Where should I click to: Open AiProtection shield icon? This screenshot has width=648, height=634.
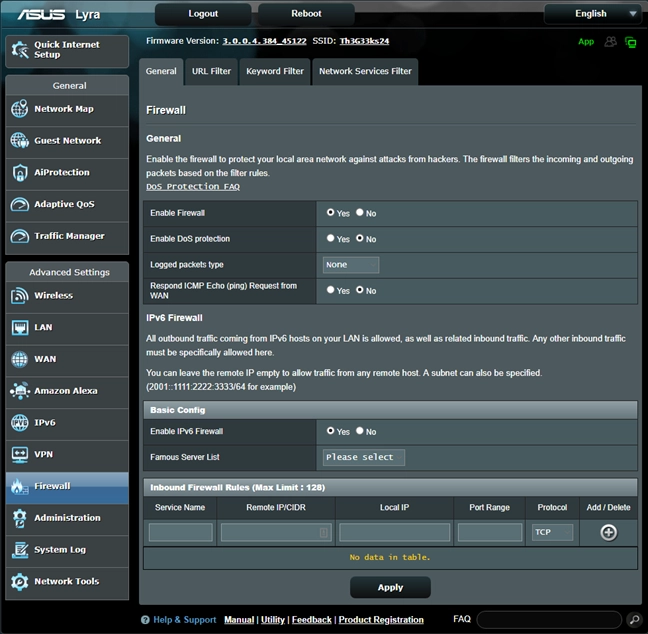click(x=19, y=172)
